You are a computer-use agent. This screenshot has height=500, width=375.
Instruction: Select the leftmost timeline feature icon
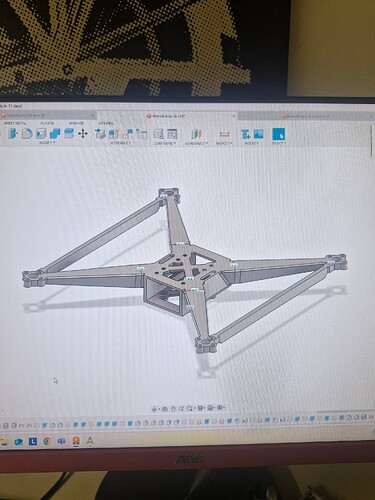[6, 426]
